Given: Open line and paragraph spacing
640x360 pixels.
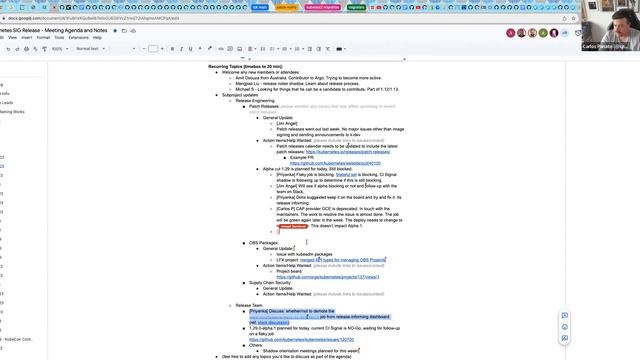Looking at the screenshot, I should [263, 49].
